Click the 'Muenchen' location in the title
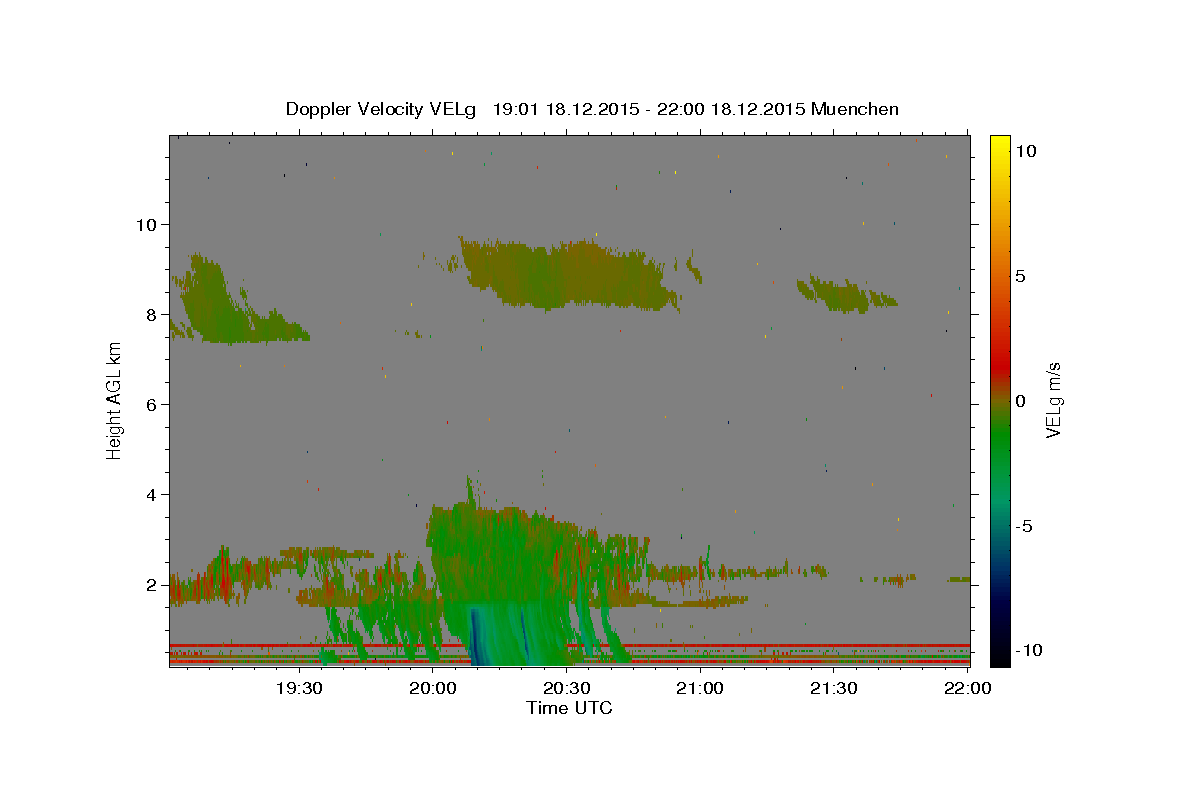 pyautogui.click(x=855, y=109)
